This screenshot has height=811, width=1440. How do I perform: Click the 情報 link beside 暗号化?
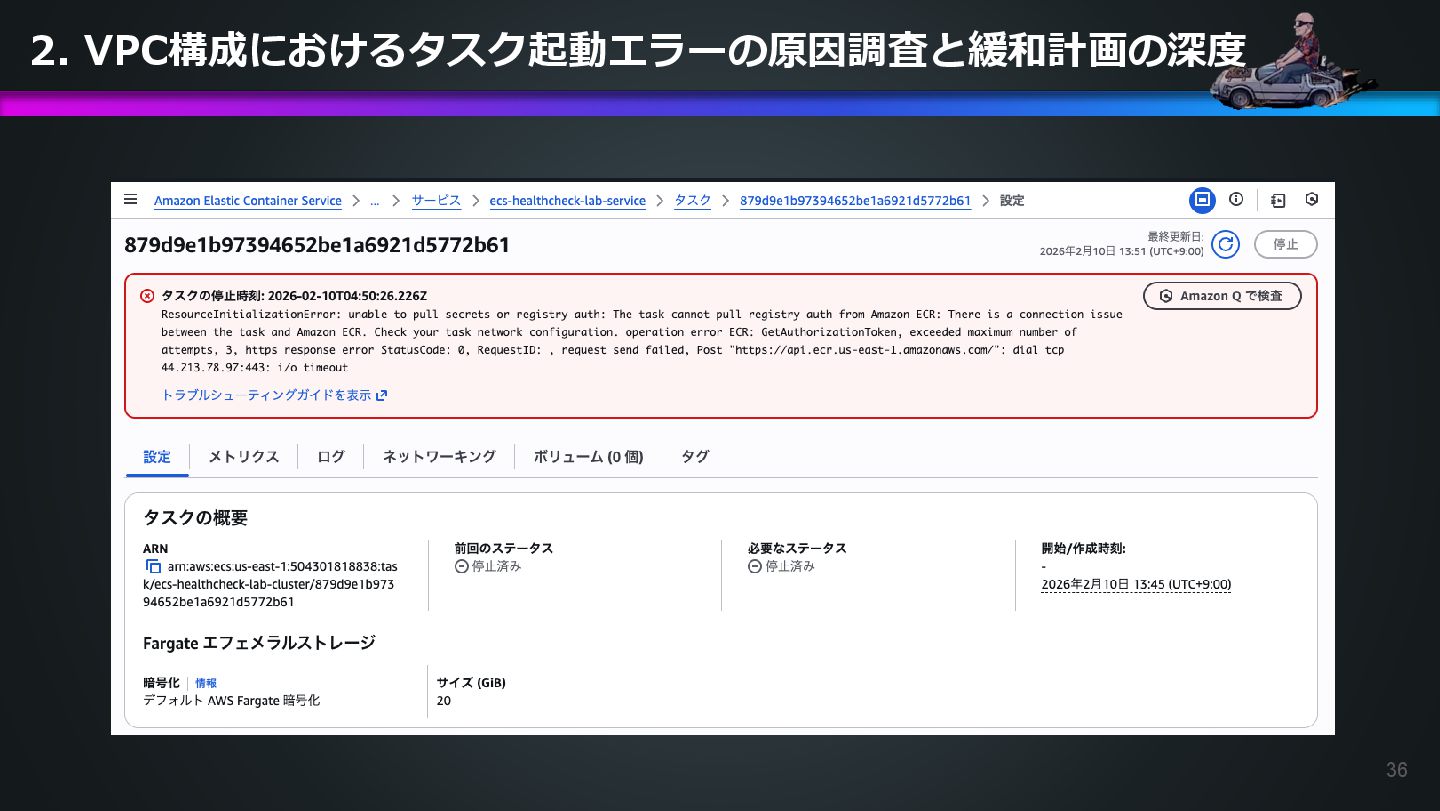click(x=206, y=683)
